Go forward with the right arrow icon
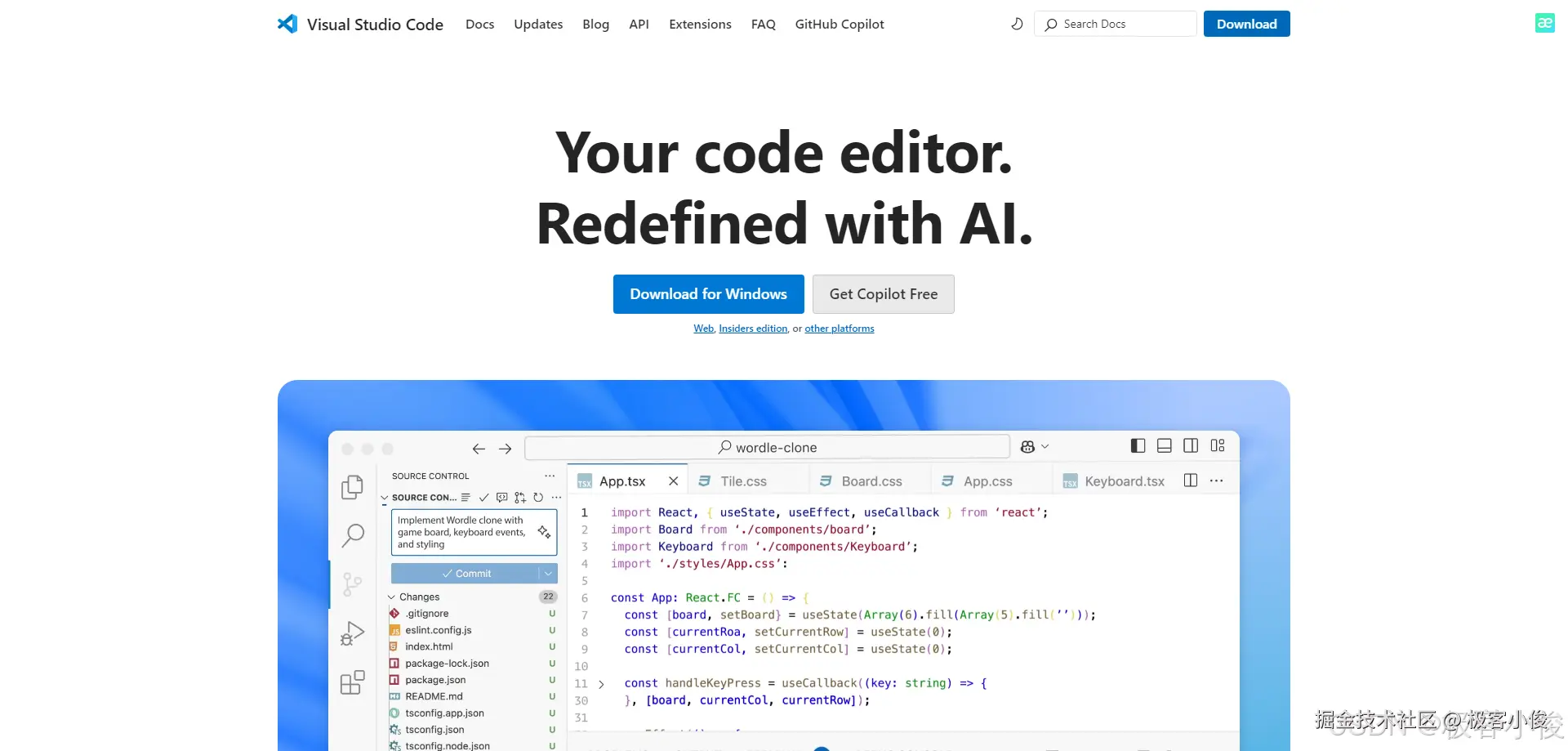The height and width of the screenshot is (751, 1568). pos(506,449)
